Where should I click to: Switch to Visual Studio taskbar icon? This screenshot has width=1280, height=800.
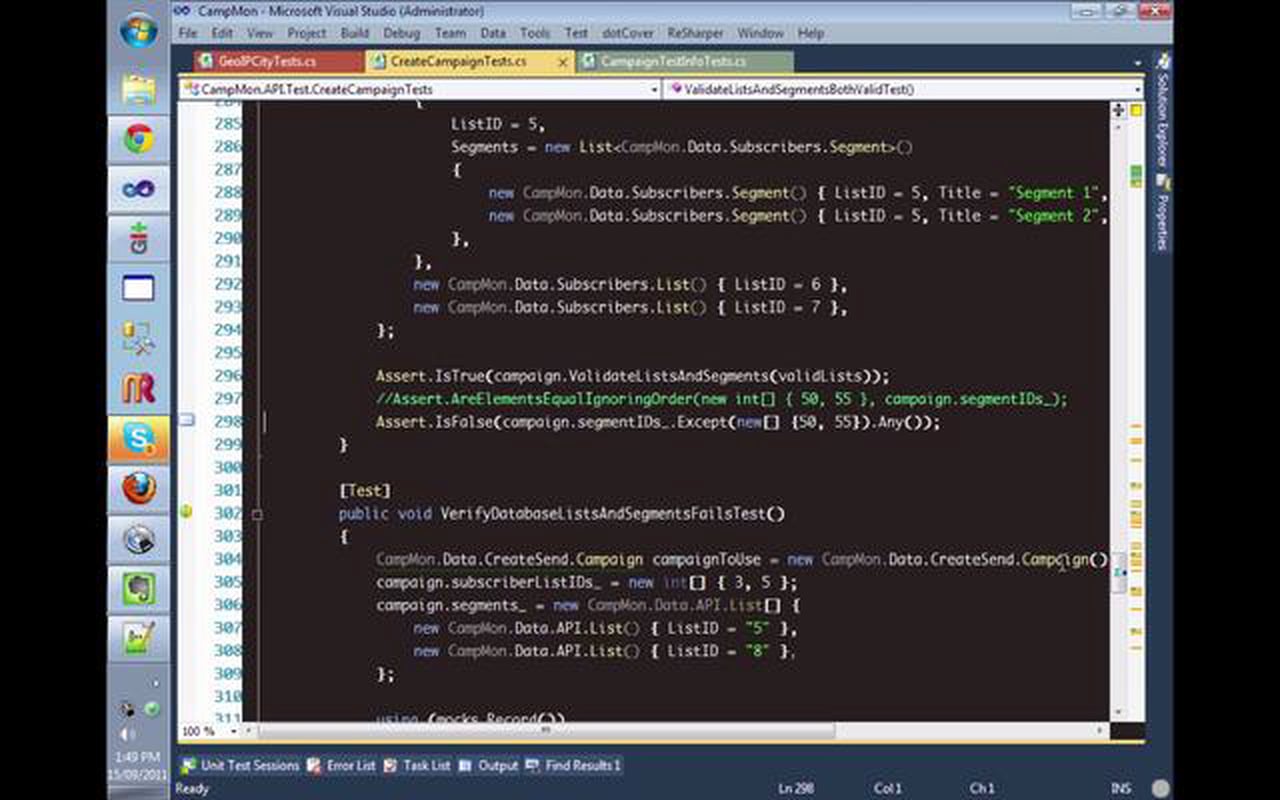tap(138, 189)
